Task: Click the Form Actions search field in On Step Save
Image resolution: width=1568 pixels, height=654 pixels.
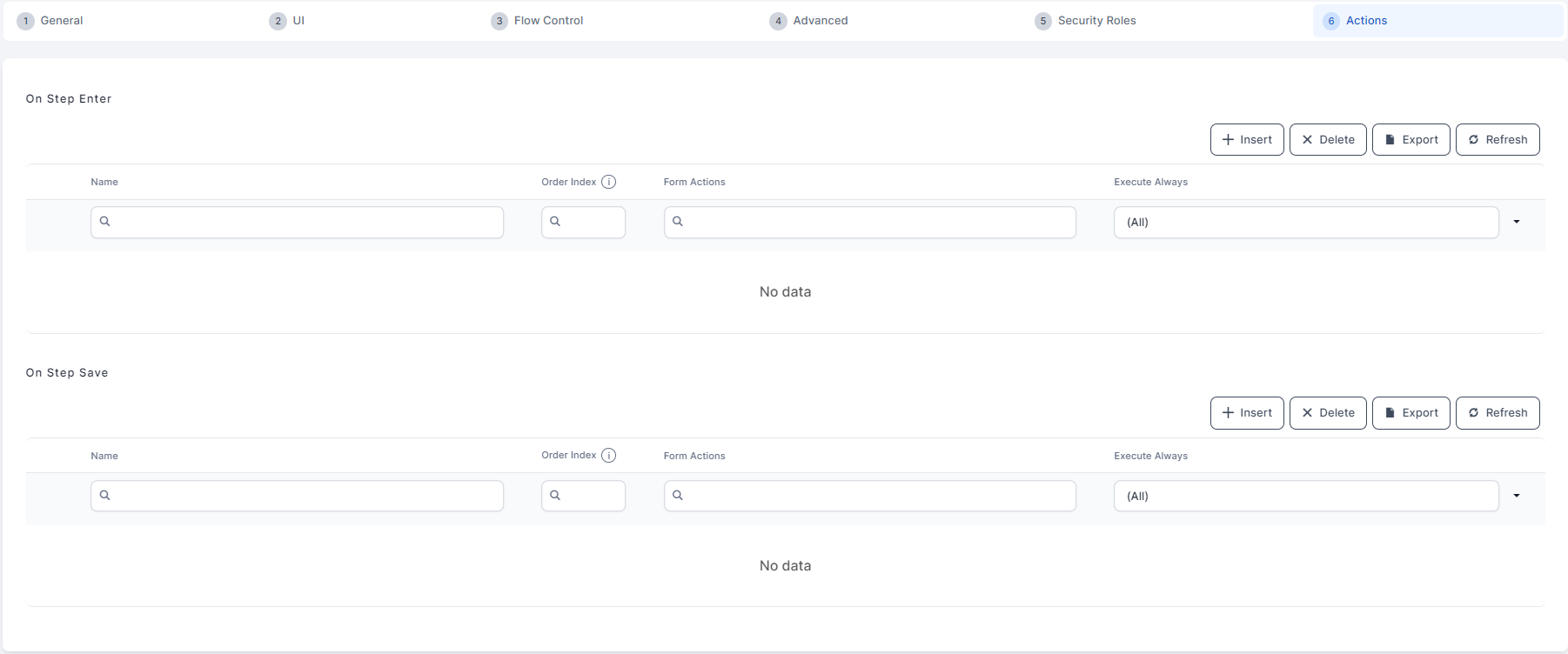Action: click(x=877, y=496)
